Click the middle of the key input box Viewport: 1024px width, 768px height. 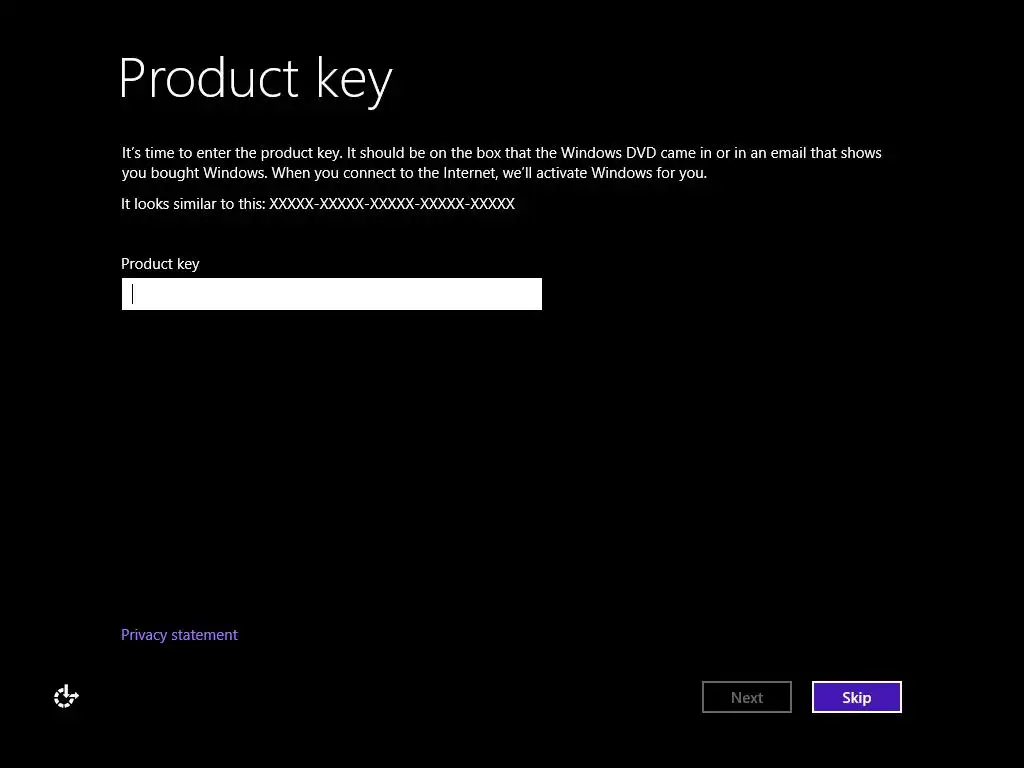tap(331, 294)
